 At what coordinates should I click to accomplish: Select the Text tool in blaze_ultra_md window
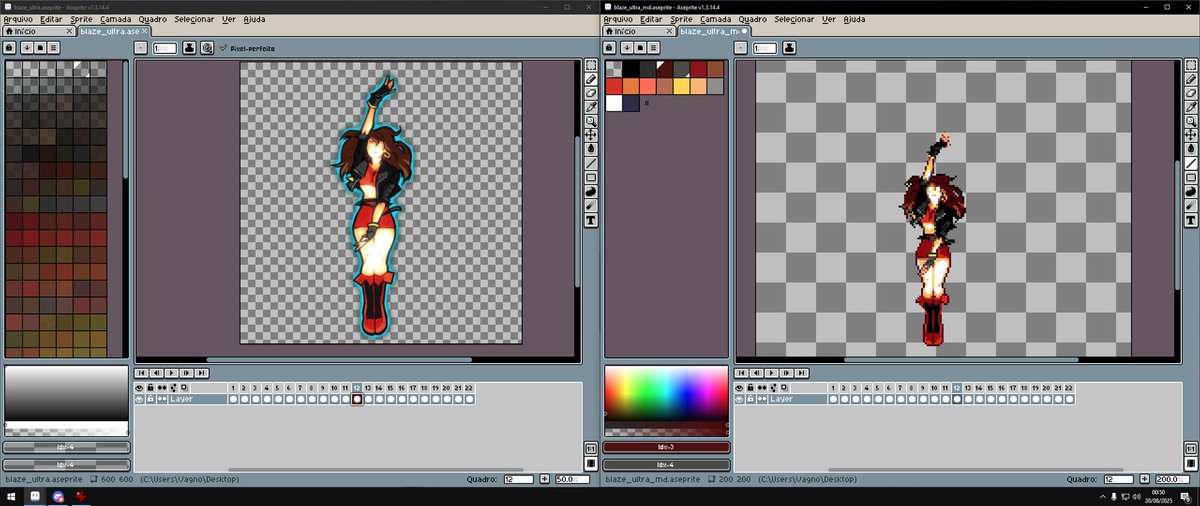(x=1191, y=219)
